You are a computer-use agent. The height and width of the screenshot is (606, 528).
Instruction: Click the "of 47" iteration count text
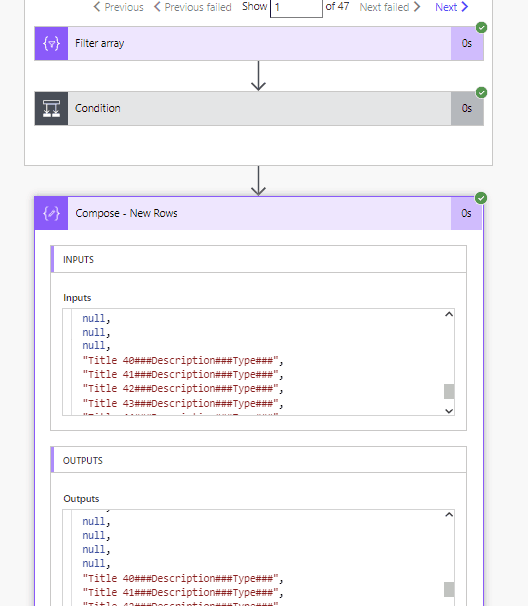coord(337,7)
